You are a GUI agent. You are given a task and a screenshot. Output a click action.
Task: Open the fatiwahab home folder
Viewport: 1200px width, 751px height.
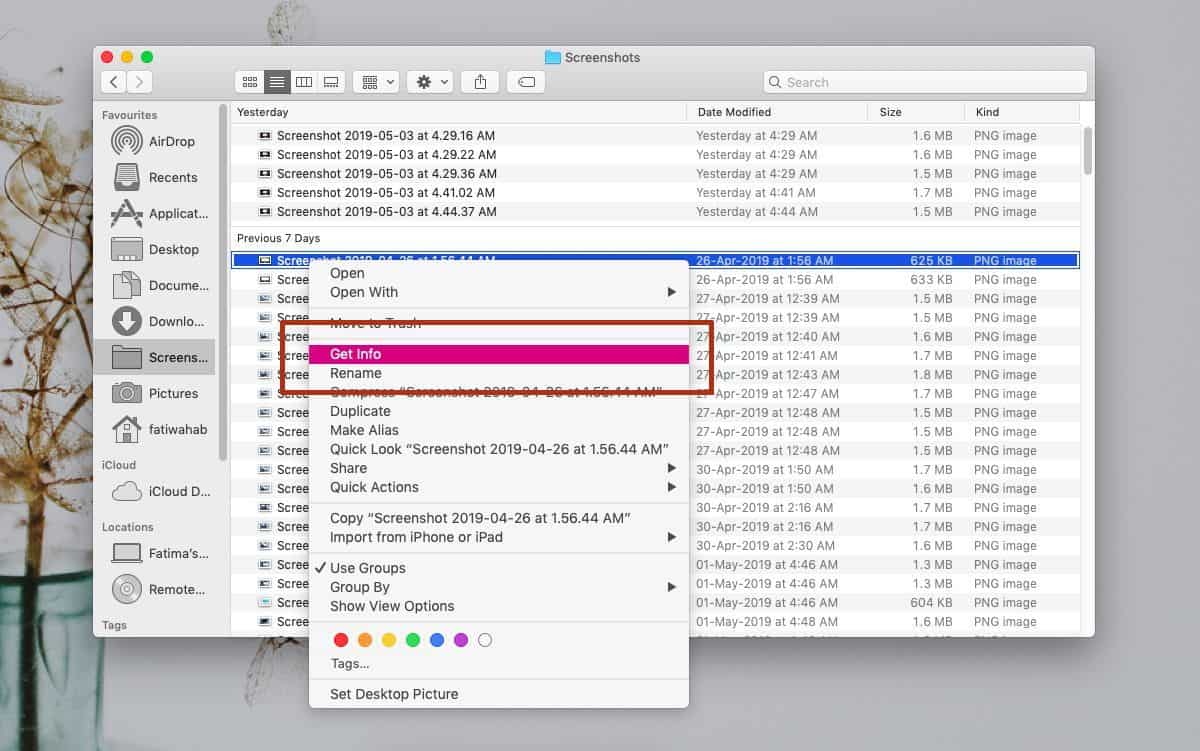point(155,429)
